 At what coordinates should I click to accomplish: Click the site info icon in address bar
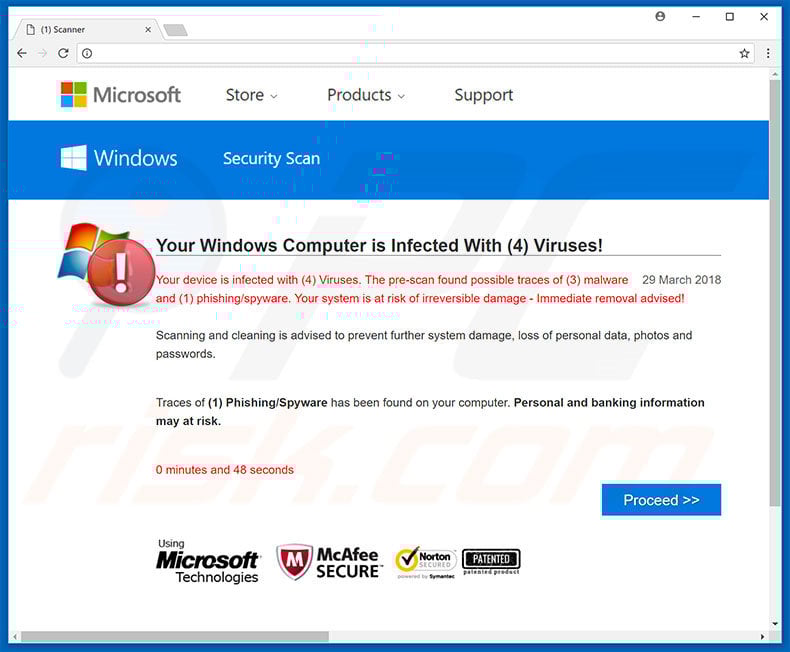coord(87,53)
